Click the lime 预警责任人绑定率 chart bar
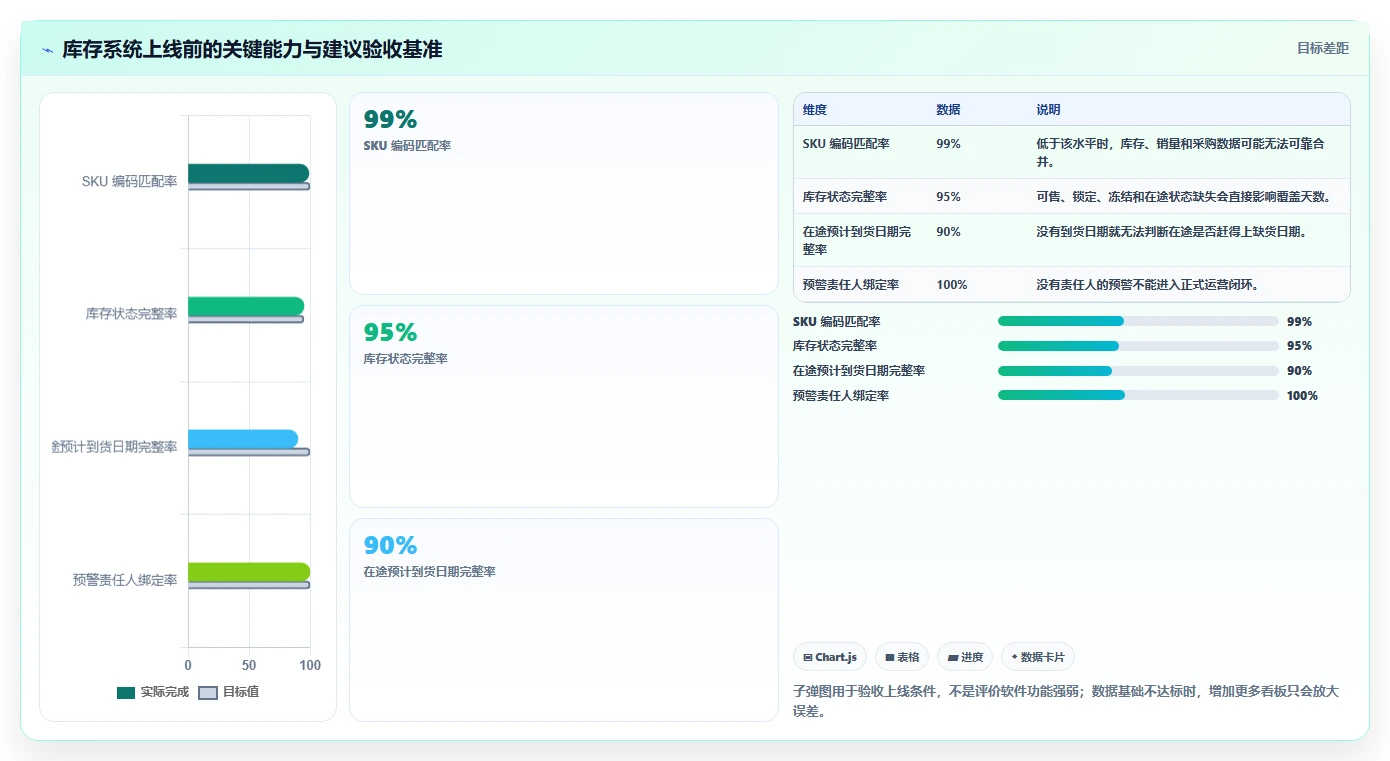Viewport: 1390px width, 761px height. pos(249,572)
